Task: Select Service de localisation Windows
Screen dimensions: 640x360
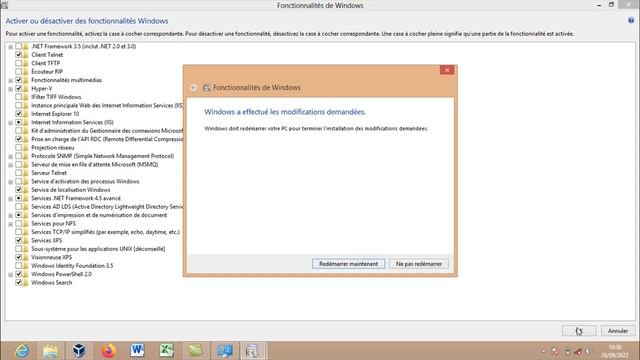Action: pos(71,190)
